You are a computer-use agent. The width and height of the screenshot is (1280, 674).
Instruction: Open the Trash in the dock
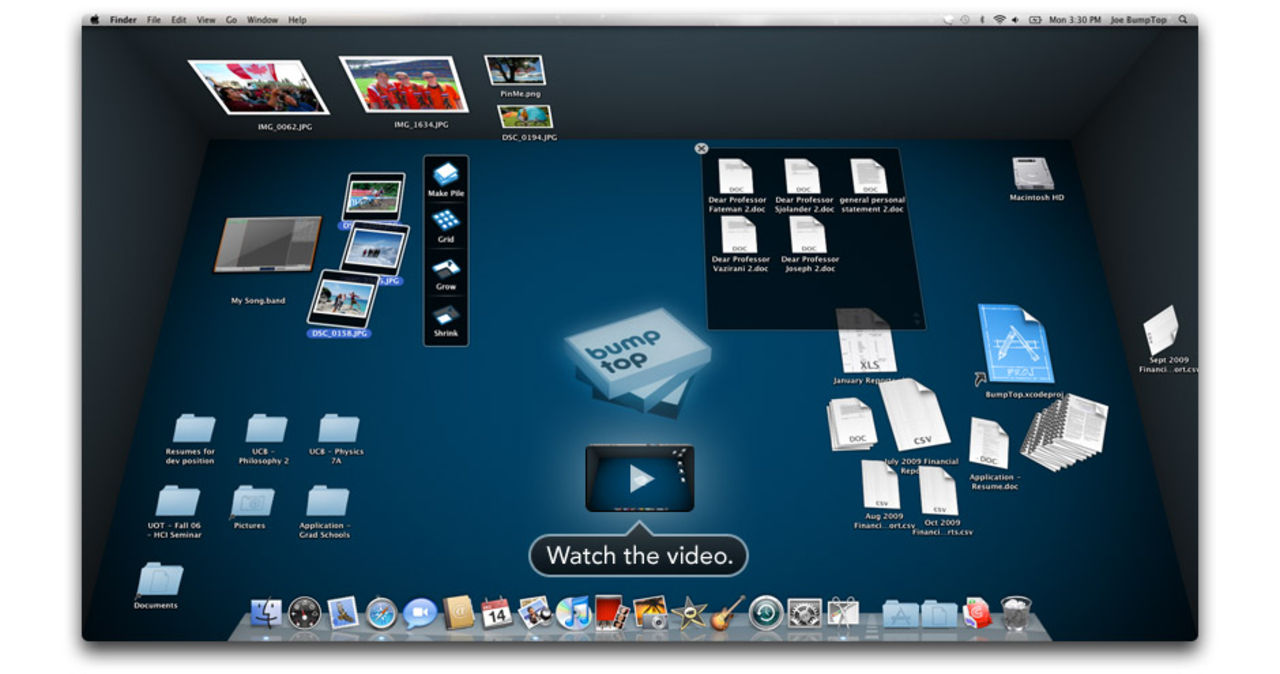tap(1015, 612)
